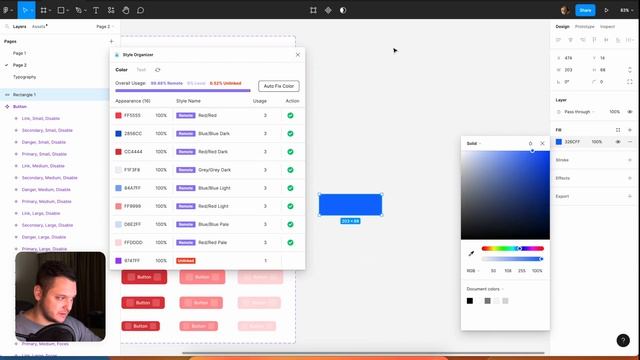This screenshot has width=640, height=360.
Task: Add a new fill with plus
Action: pyautogui.click(x=629, y=130)
